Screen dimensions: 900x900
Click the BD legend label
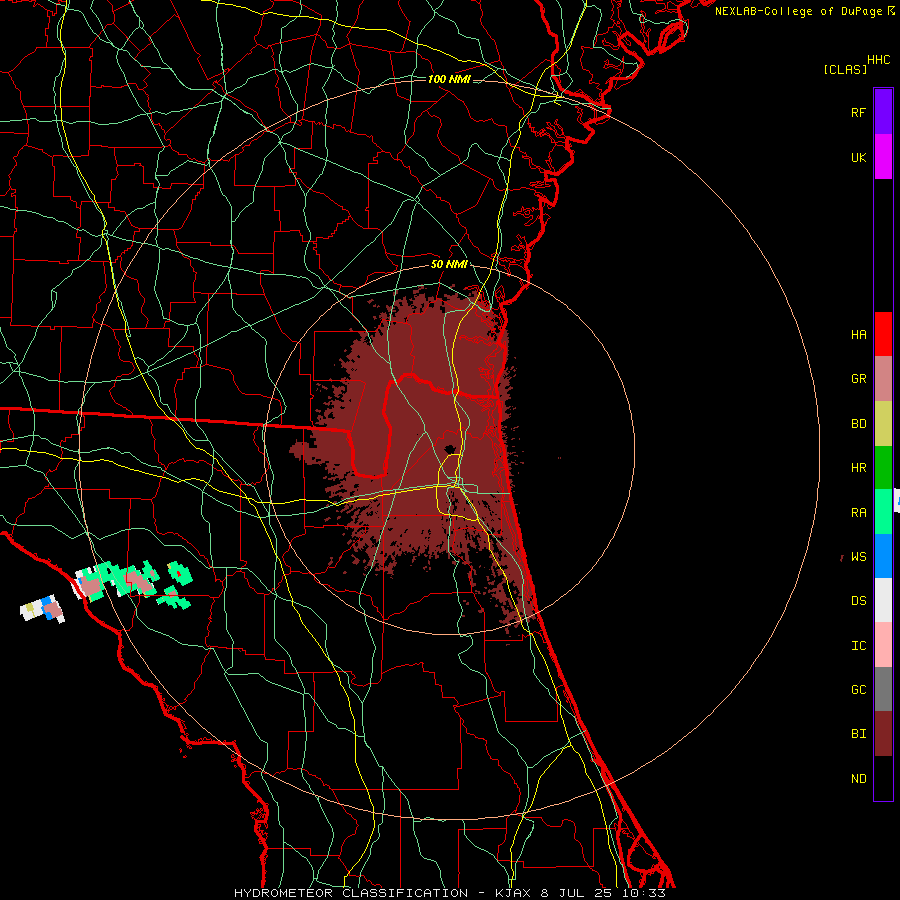(x=858, y=424)
